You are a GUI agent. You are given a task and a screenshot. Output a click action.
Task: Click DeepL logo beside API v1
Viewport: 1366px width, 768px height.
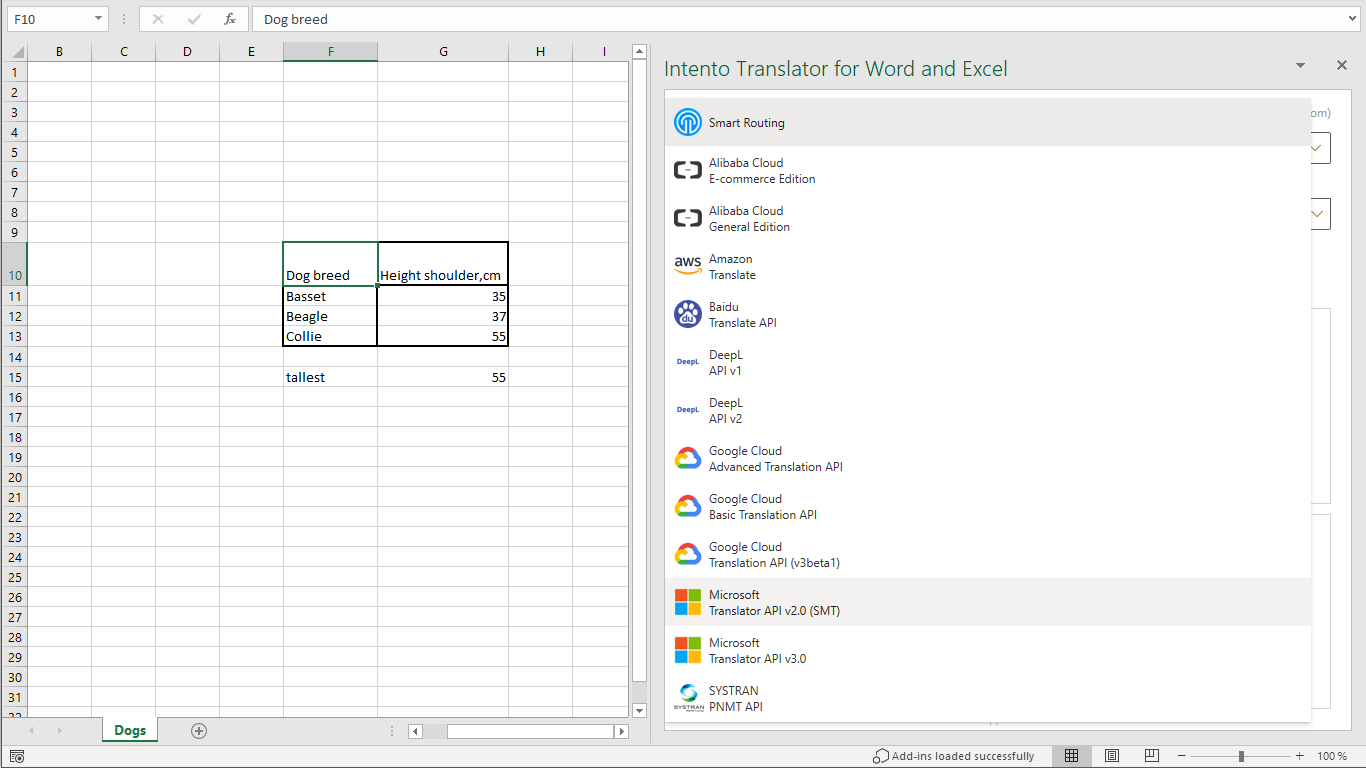688,362
